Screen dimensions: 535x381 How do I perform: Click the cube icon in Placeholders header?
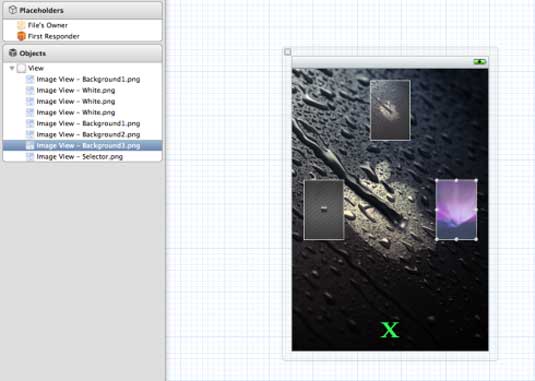13,10
